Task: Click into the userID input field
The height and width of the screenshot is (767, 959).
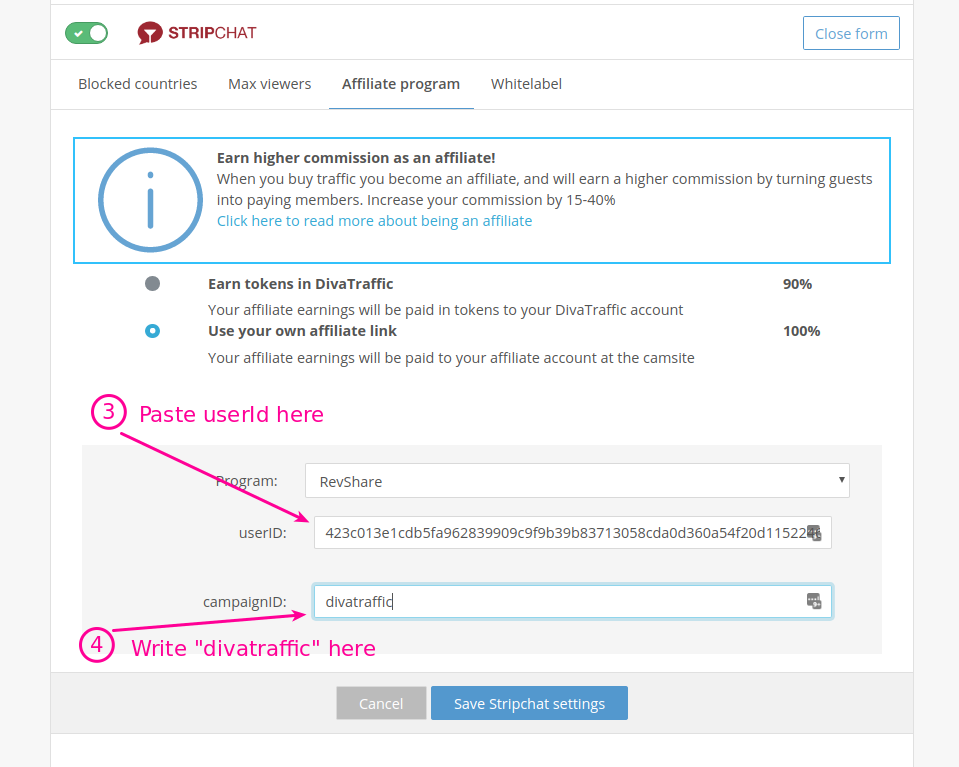Action: [x=572, y=533]
